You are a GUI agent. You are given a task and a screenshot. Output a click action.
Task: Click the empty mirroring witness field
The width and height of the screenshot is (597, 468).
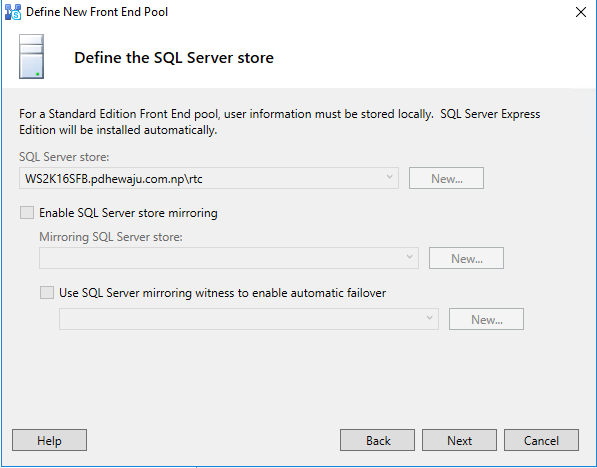coord(249,319)
